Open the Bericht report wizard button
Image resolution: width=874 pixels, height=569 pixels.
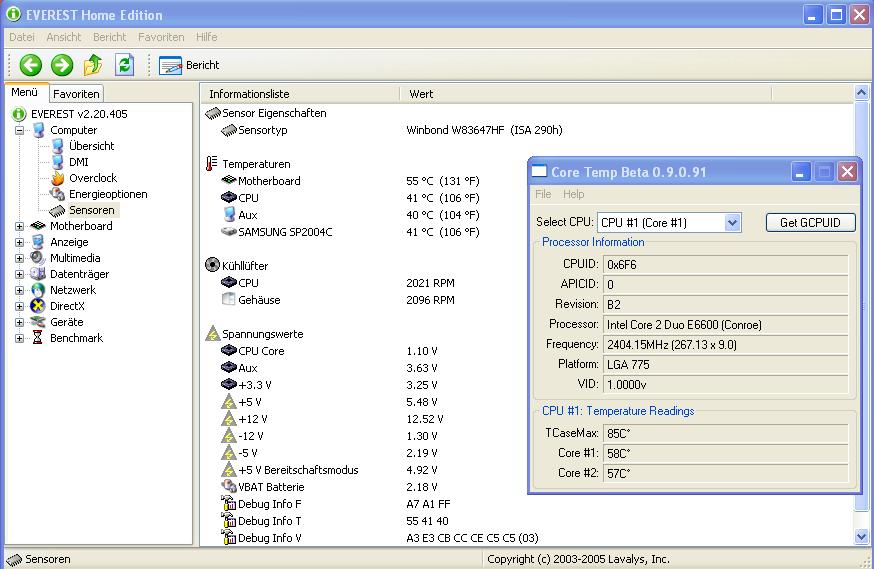(x=190, y=65)
